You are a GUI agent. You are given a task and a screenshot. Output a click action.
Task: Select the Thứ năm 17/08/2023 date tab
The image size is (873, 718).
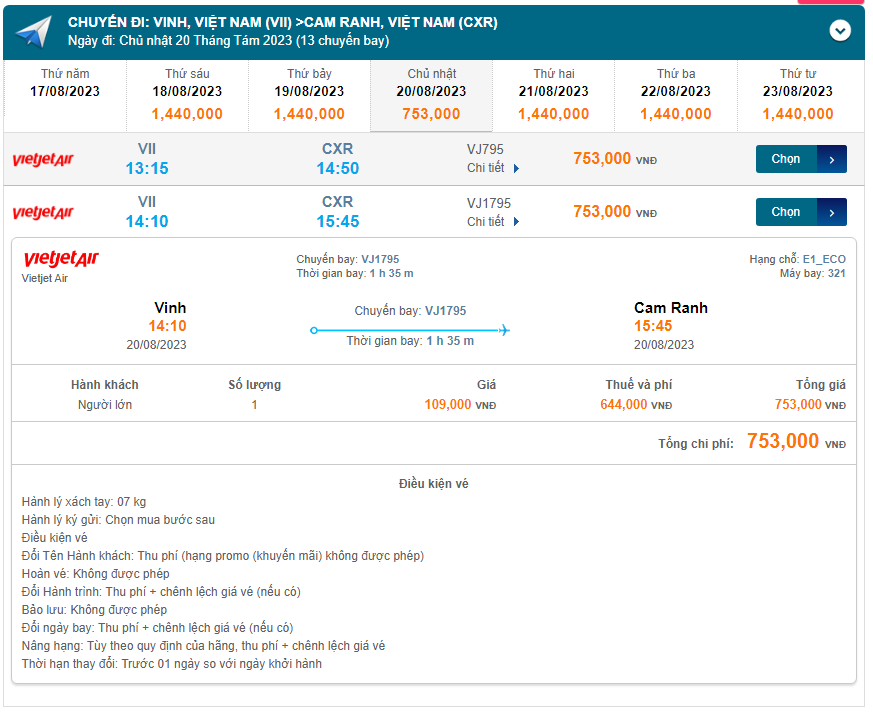[x=65, y=95]
